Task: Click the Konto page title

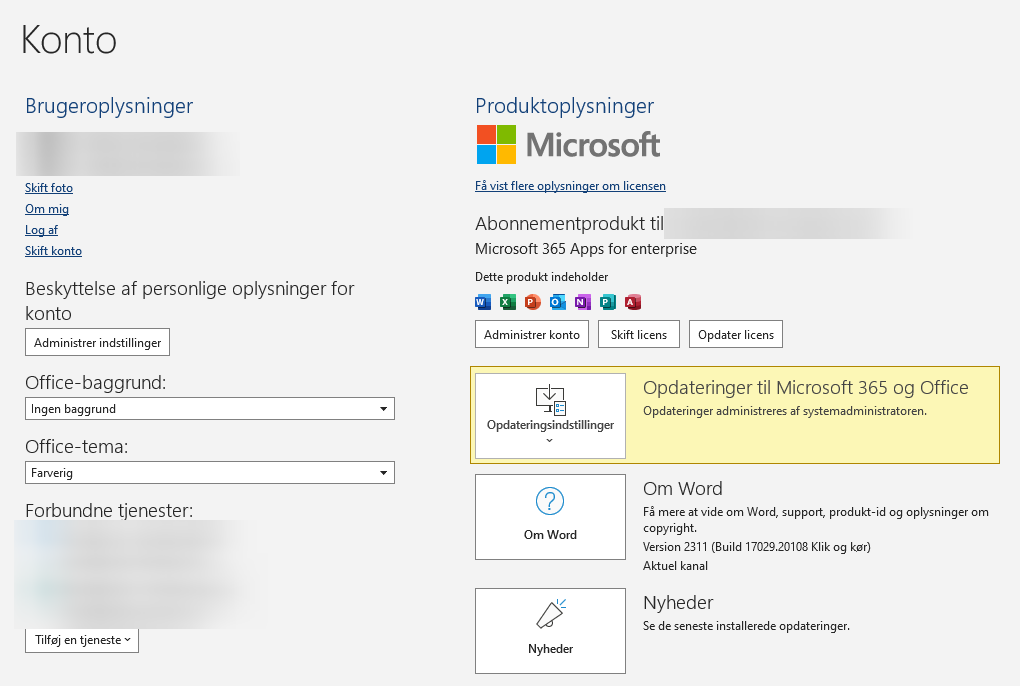Action: (x=69, y=40)
